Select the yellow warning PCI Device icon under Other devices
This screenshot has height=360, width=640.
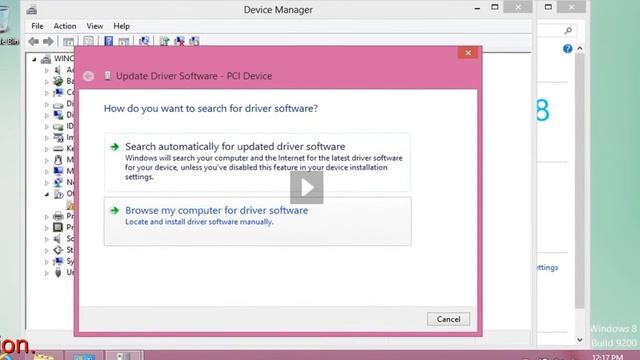click(x=70, y=204)
